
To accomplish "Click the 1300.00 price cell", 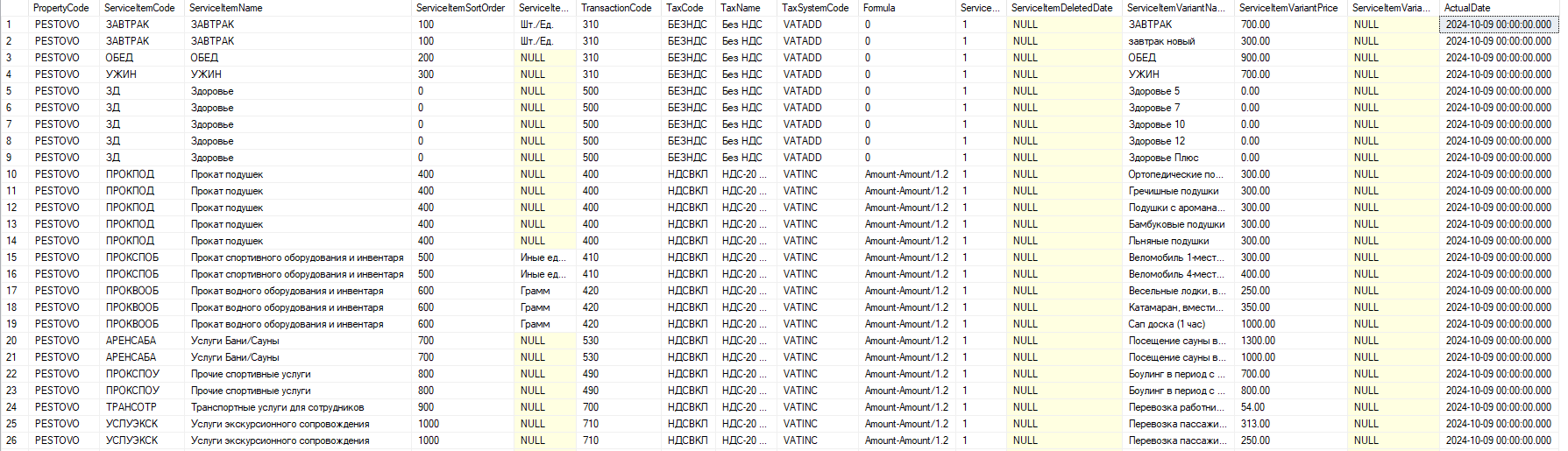I will pos(1258,341).
